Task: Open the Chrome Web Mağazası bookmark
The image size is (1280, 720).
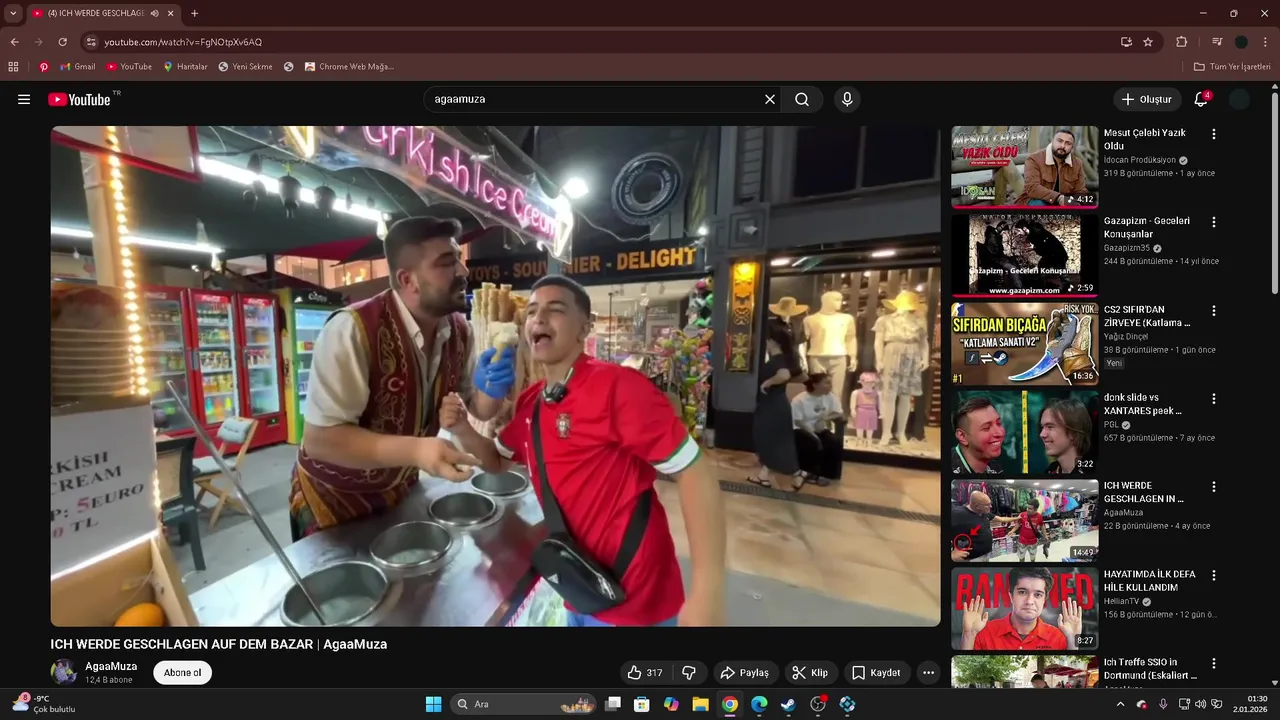Action: coord(349,67)
